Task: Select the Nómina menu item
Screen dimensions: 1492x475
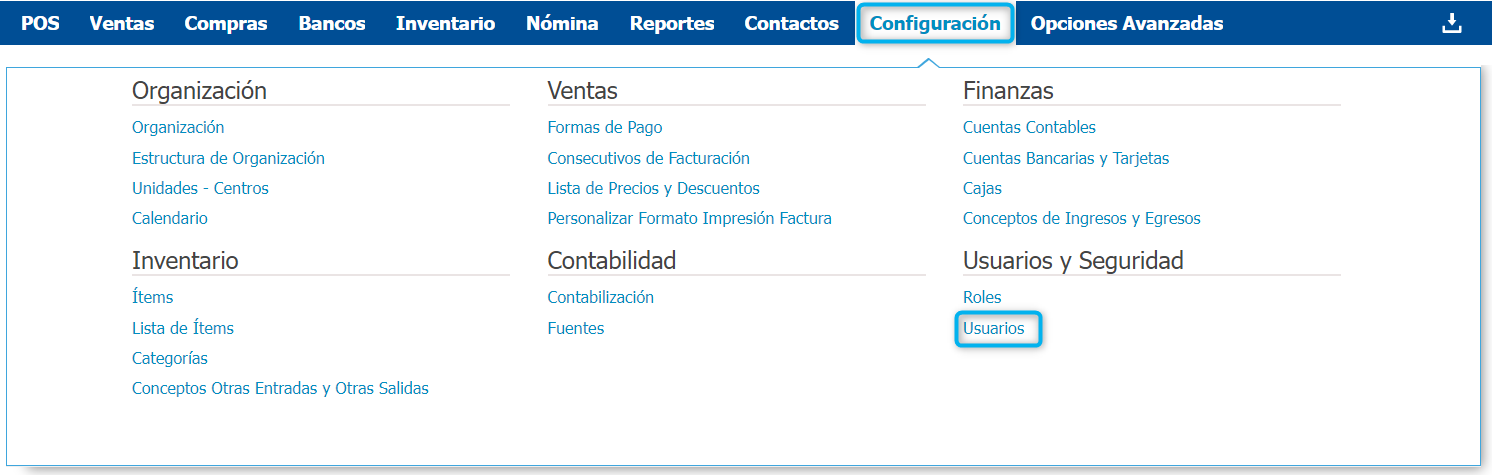Action: click(x=562, y=23)
